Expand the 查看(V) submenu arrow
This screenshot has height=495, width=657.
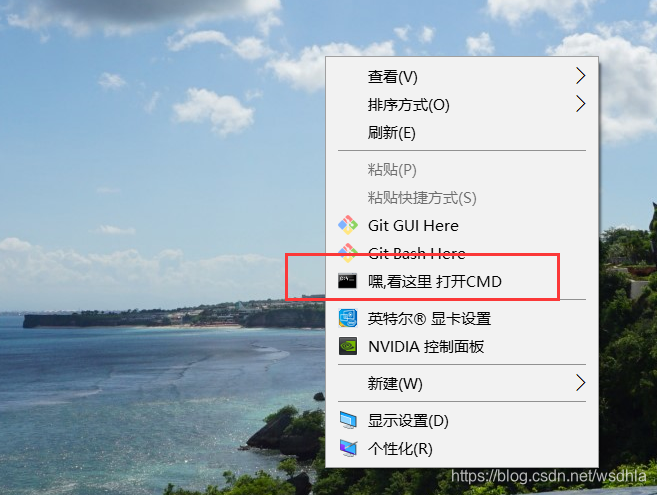point(580,76)
